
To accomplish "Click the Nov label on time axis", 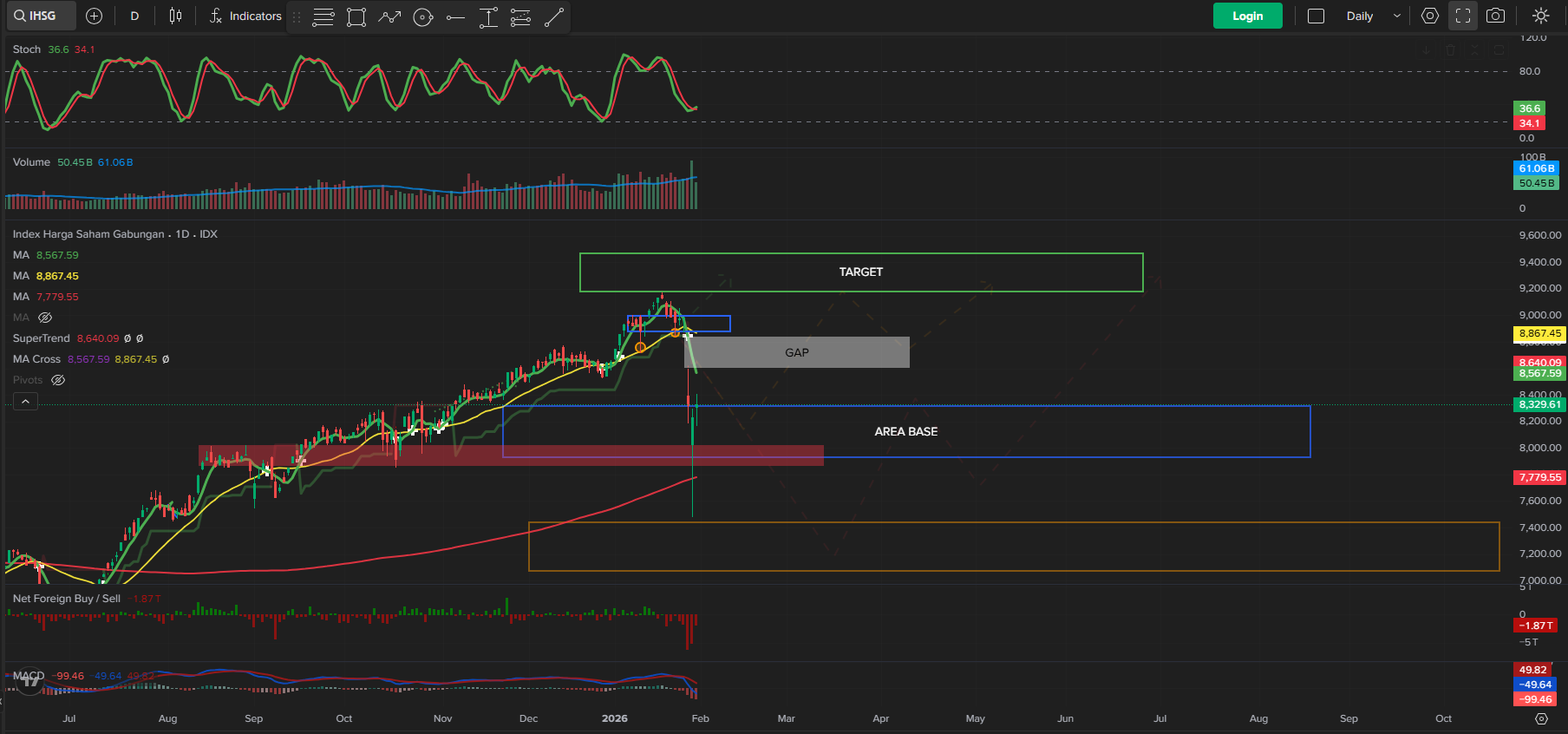I will pos(442,718).
